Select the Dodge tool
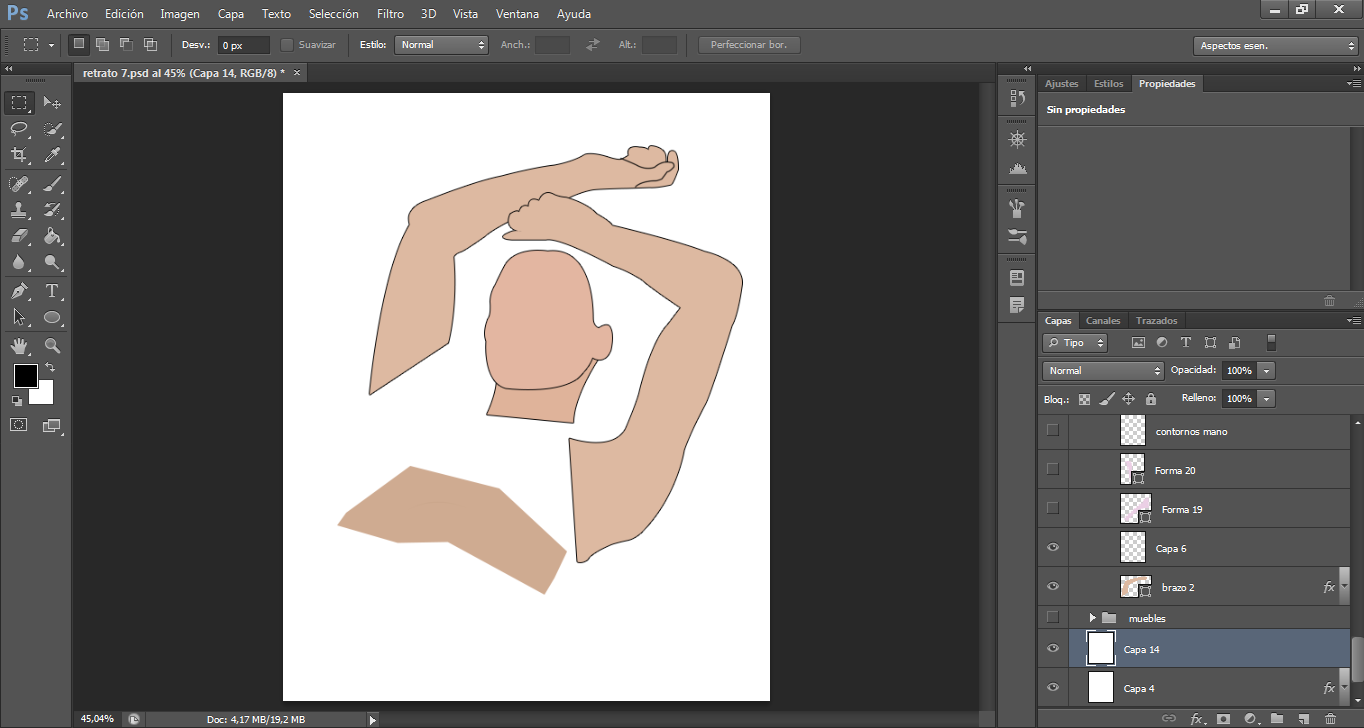 pos(53,262)
